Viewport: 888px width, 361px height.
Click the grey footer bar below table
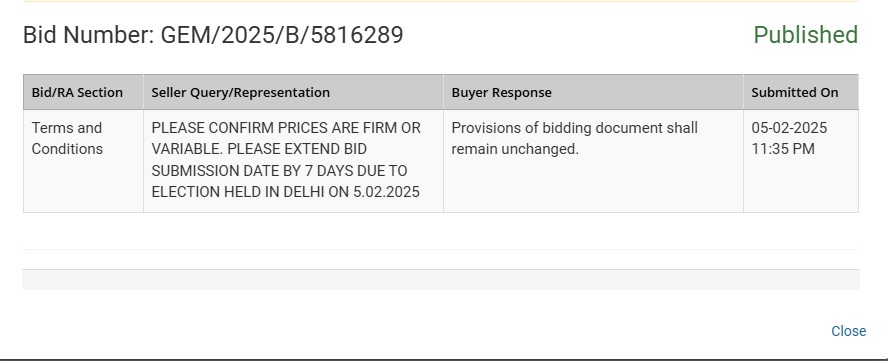click(441, 279)
